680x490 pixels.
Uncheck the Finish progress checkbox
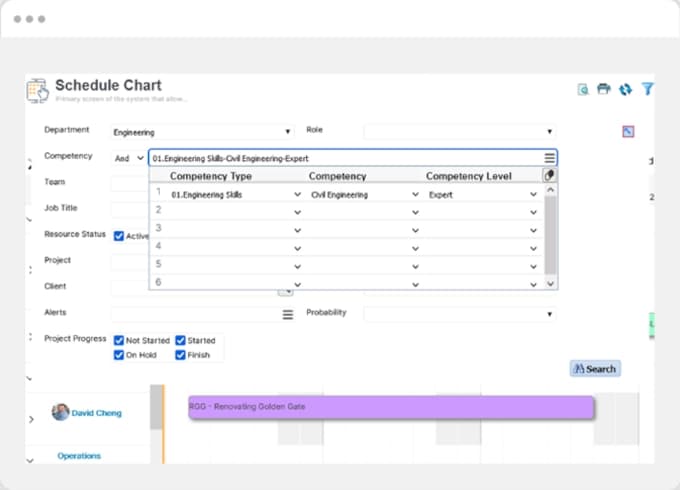[x=180, y=355]
